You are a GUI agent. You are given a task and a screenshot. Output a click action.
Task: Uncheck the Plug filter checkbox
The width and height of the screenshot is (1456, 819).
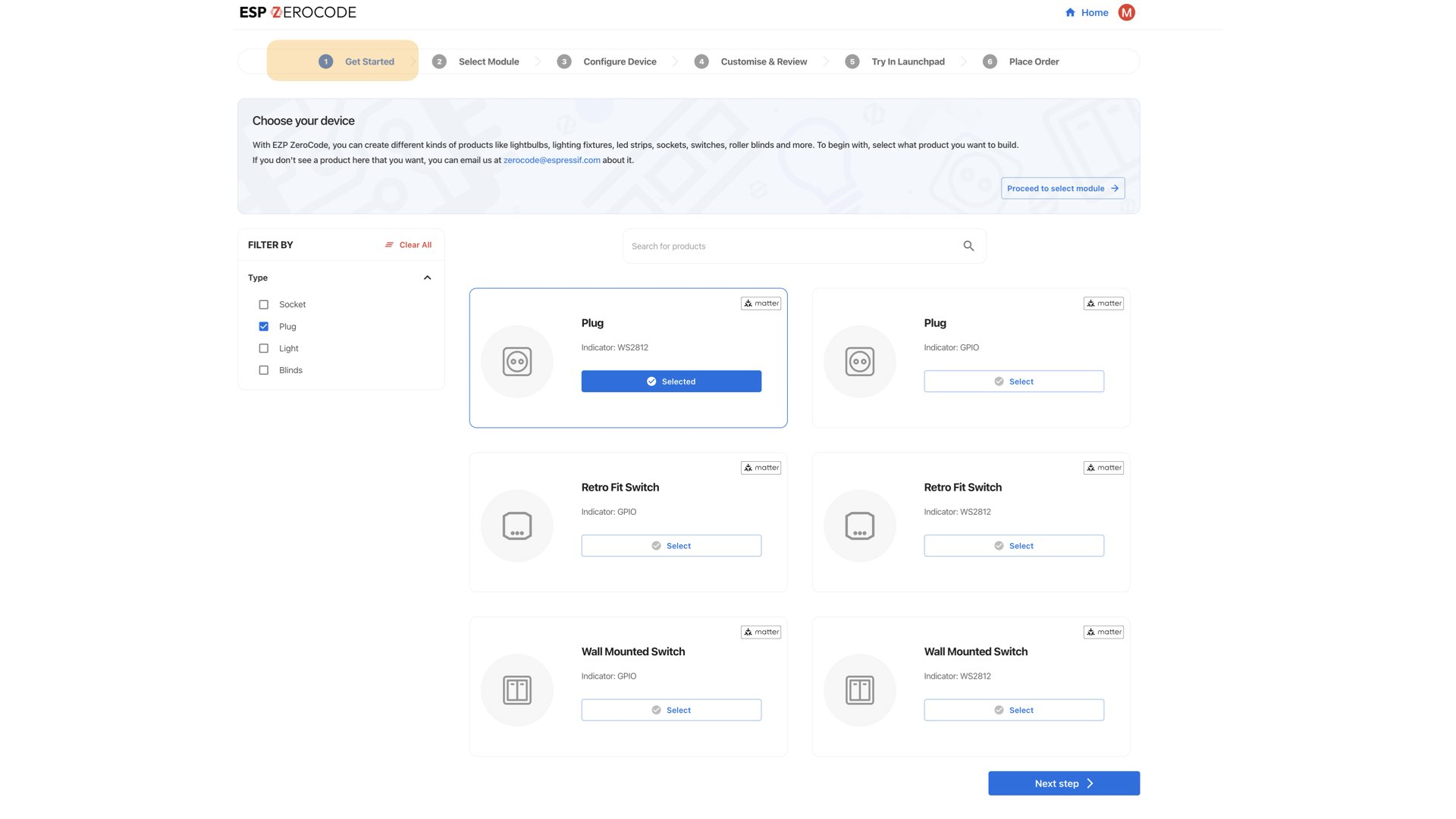(x=264, y=326)
